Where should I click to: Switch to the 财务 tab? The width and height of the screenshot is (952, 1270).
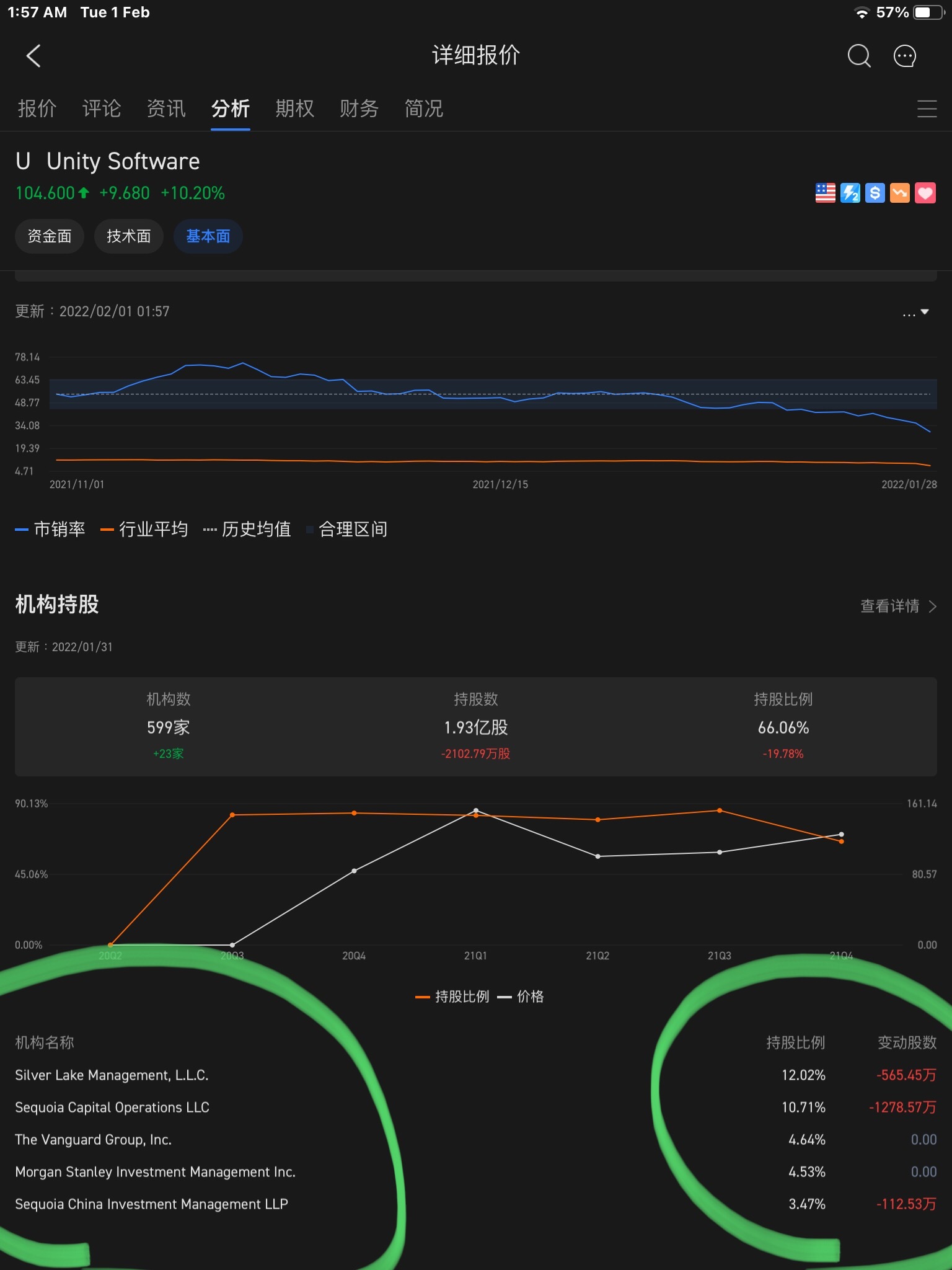click(359, 109)
